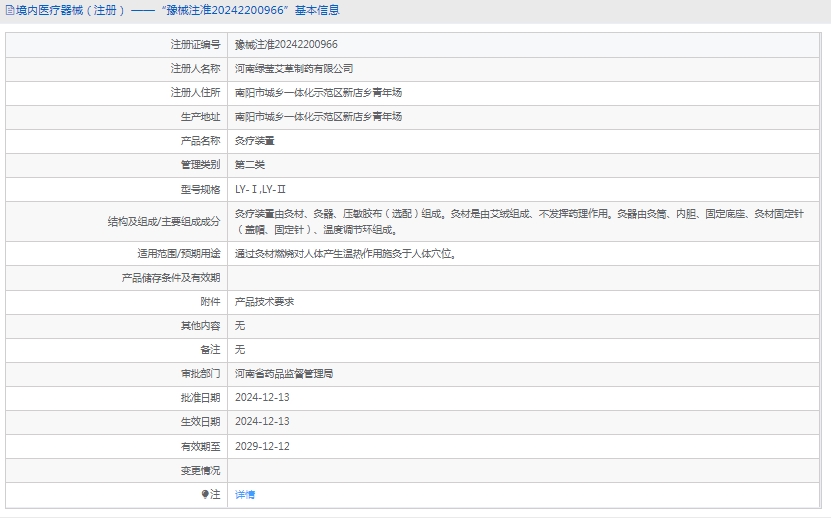
Task: Click product name value 灸疗装置
Action: coord(255,141)
